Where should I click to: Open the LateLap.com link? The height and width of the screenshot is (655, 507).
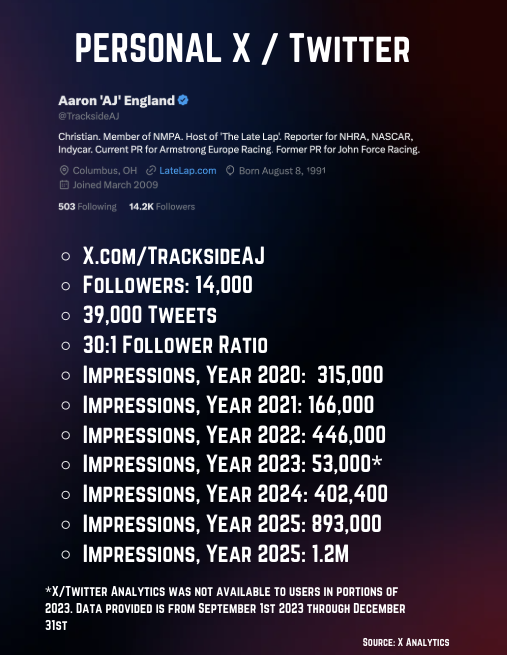[188, 170]
